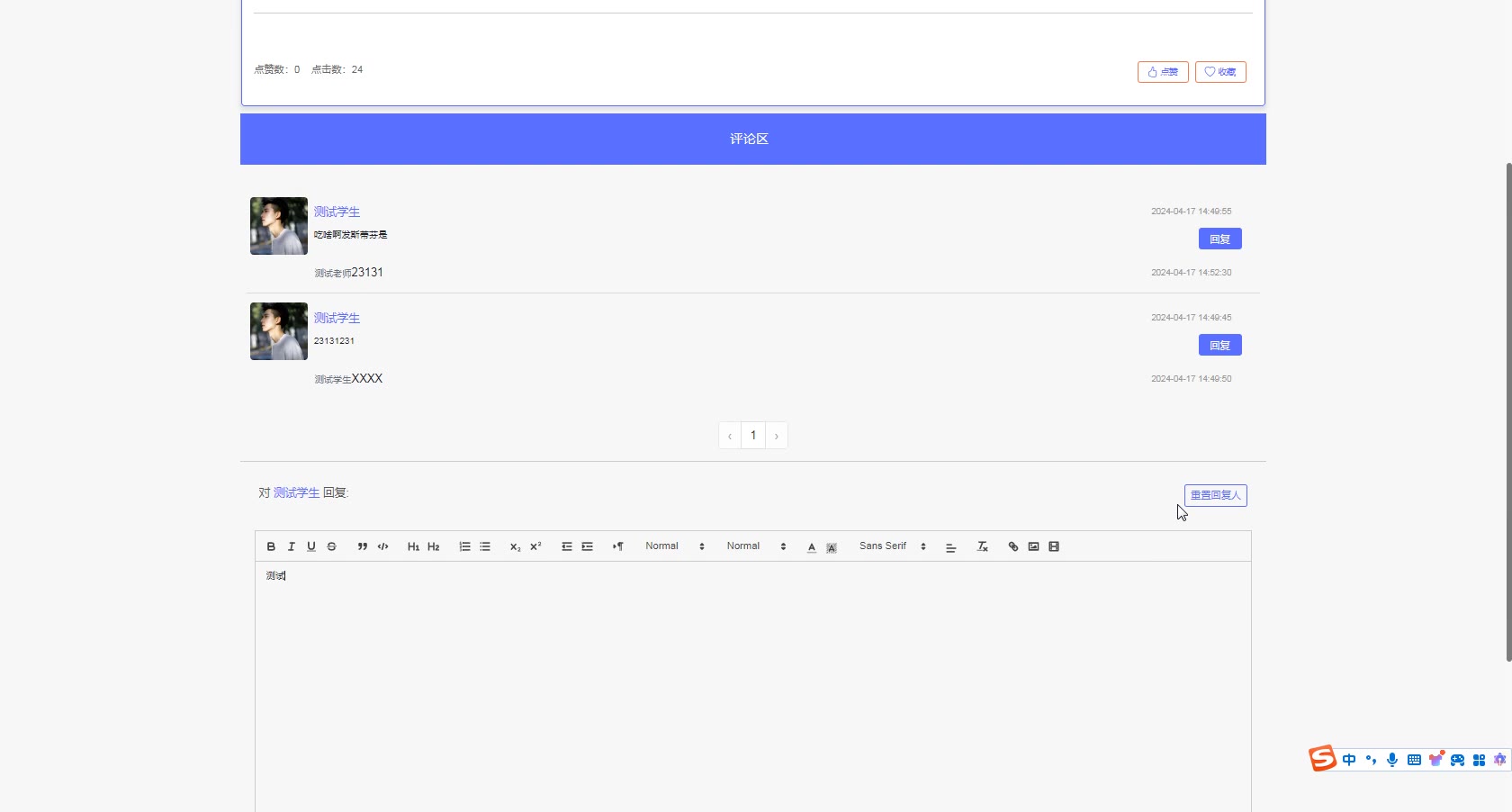
Task: Click avatar of first comment
Action: [x=279, y=226]
